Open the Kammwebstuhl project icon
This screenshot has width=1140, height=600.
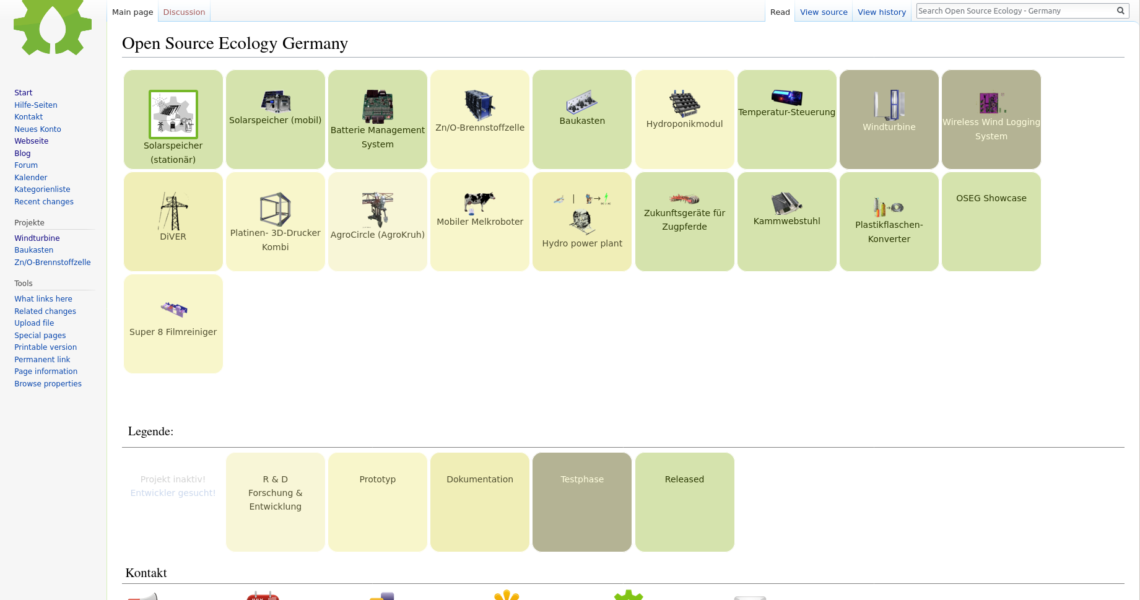786,203
